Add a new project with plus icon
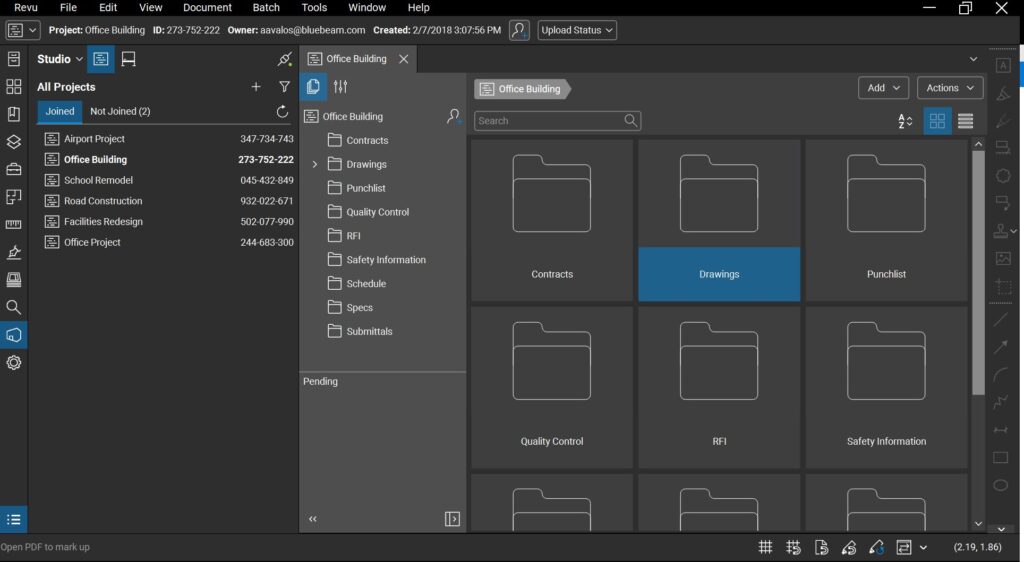 point(256,87)
